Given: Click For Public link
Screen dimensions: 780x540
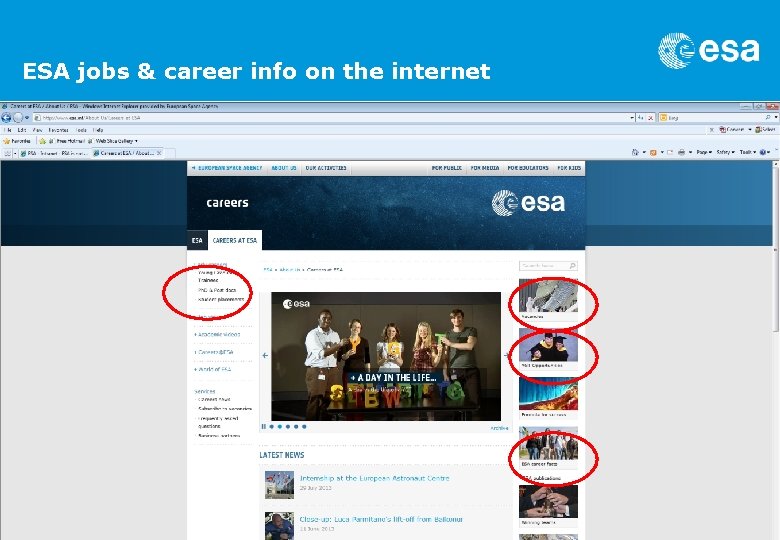Looking at the screenshot, I should click(x=447, y=168).
